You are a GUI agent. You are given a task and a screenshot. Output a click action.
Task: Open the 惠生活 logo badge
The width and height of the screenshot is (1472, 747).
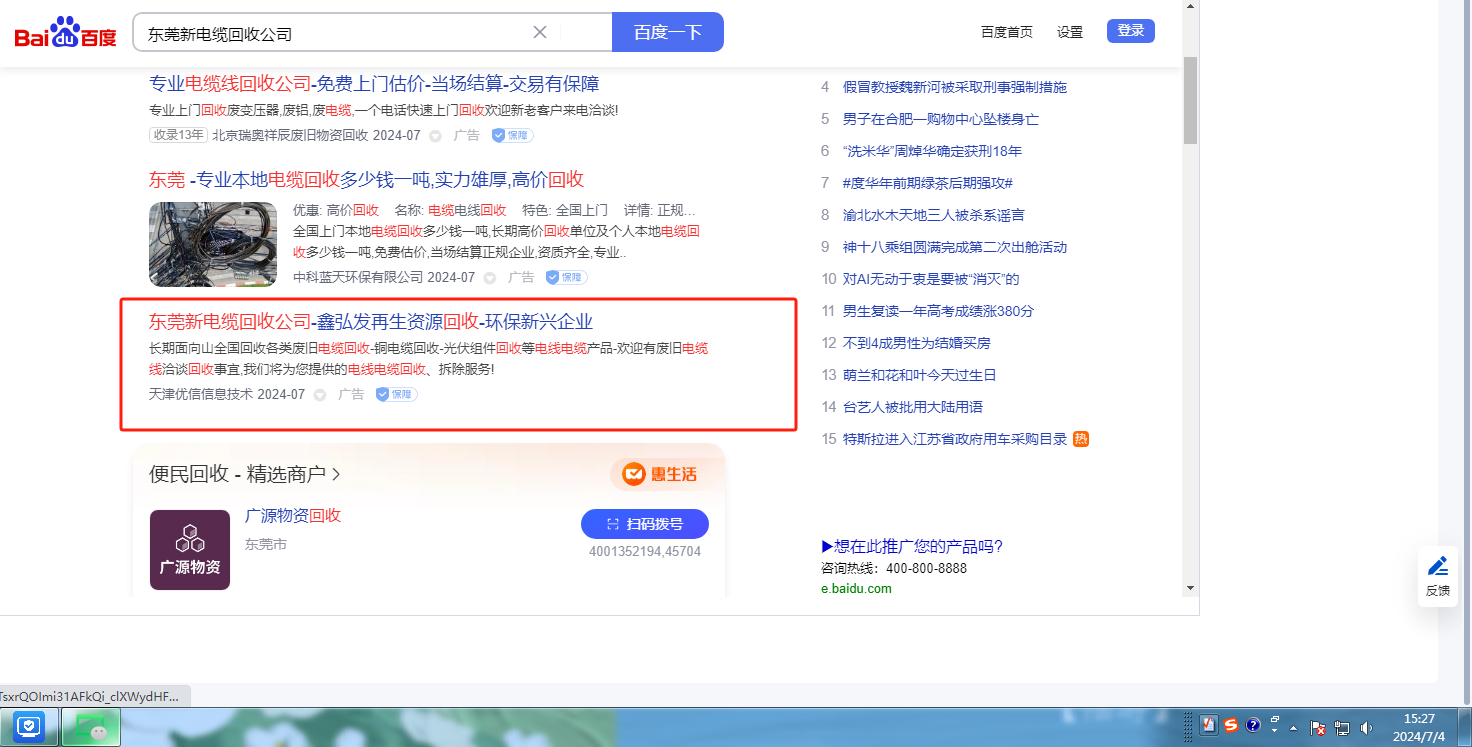pyautogui.click(x=660, y=474)
